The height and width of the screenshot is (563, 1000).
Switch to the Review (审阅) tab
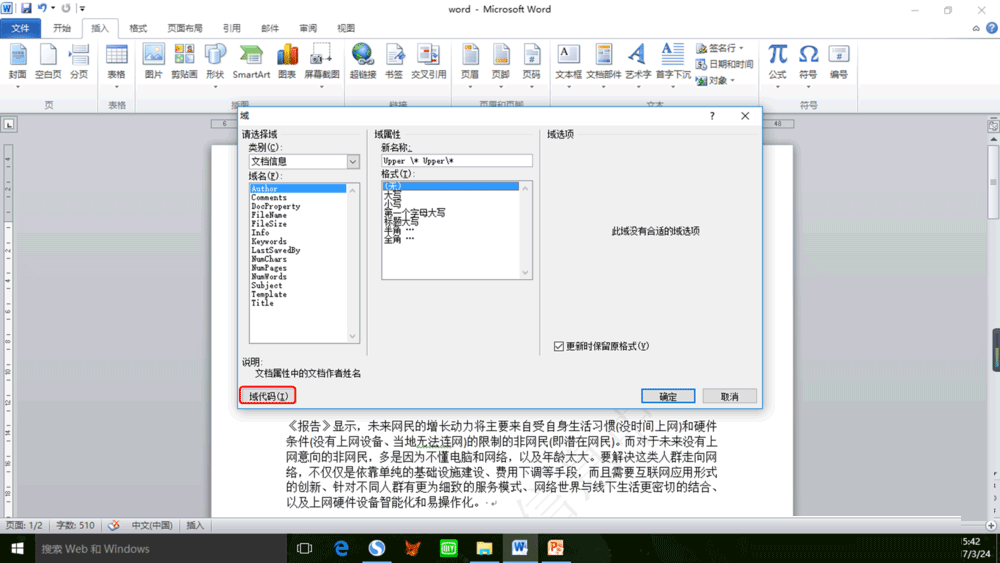tap(308, 28)
